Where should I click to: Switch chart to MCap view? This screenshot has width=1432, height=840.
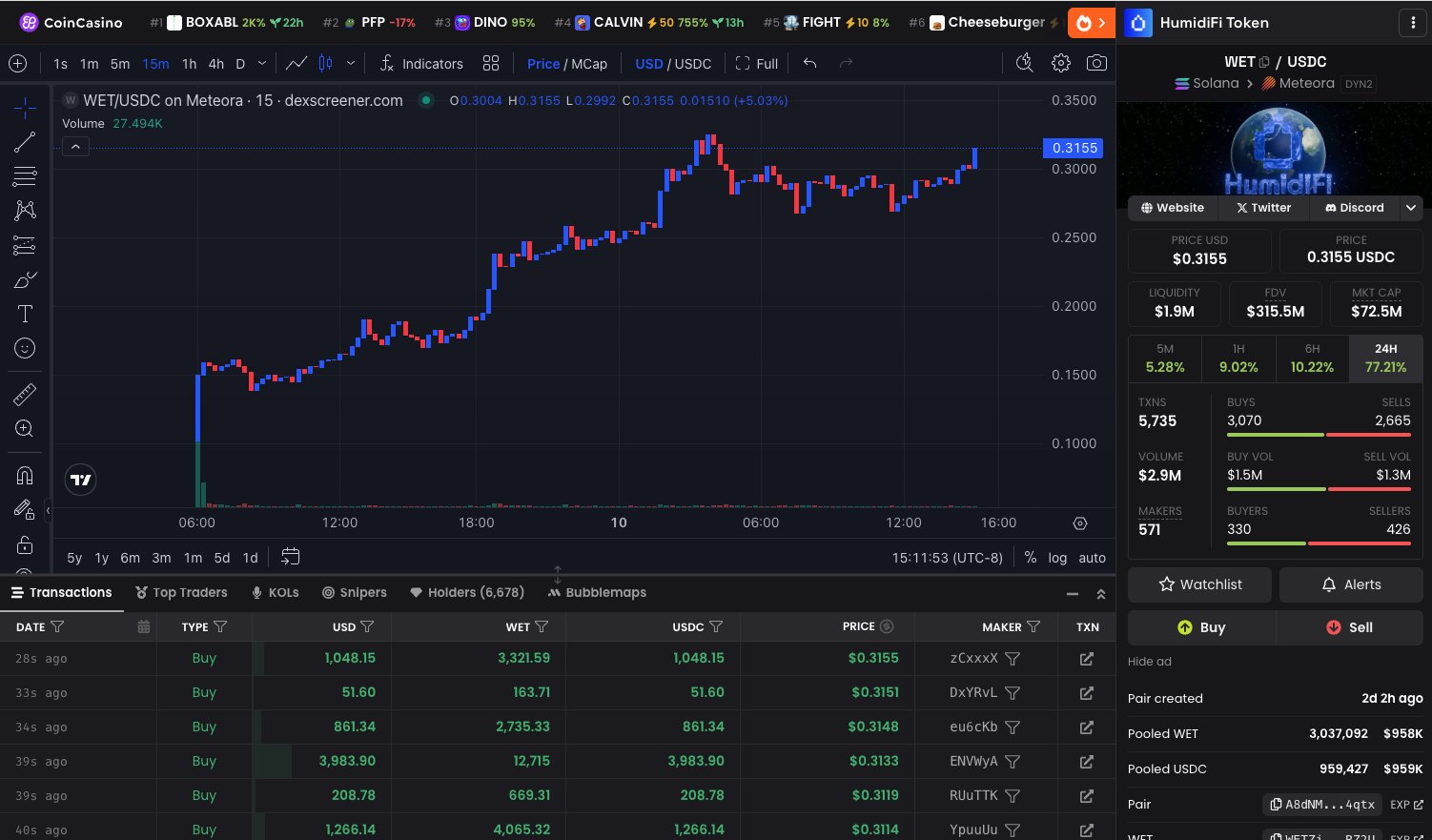point(589,64)
